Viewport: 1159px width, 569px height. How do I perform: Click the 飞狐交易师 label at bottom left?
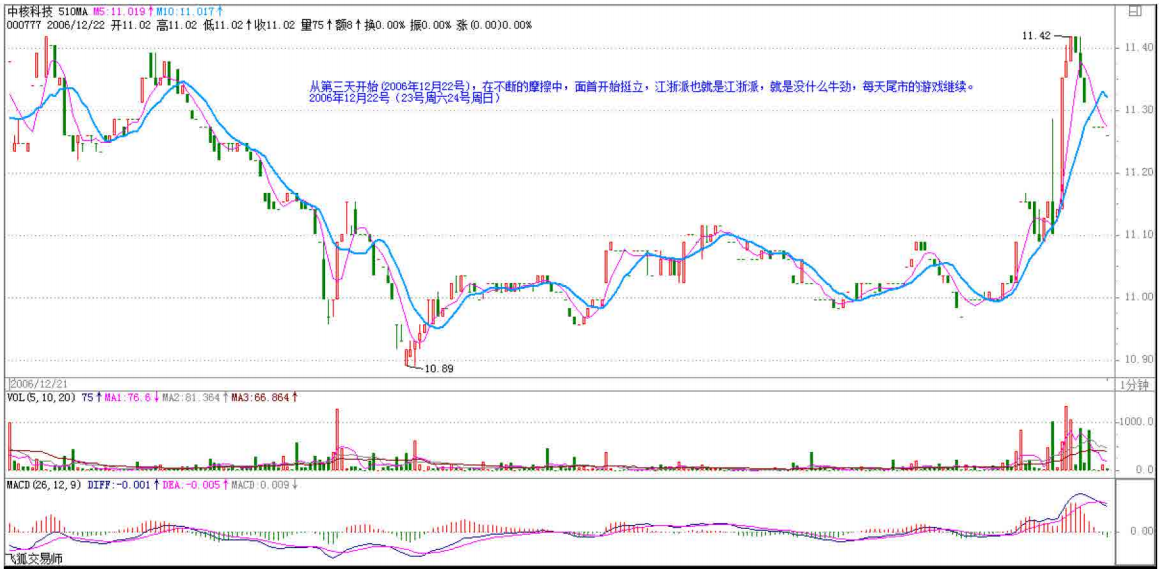point(34,559)
